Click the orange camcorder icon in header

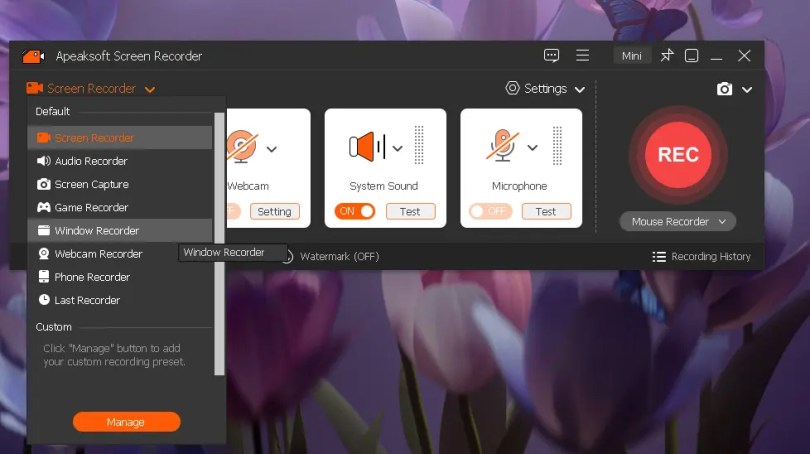[x=35, y=88]
